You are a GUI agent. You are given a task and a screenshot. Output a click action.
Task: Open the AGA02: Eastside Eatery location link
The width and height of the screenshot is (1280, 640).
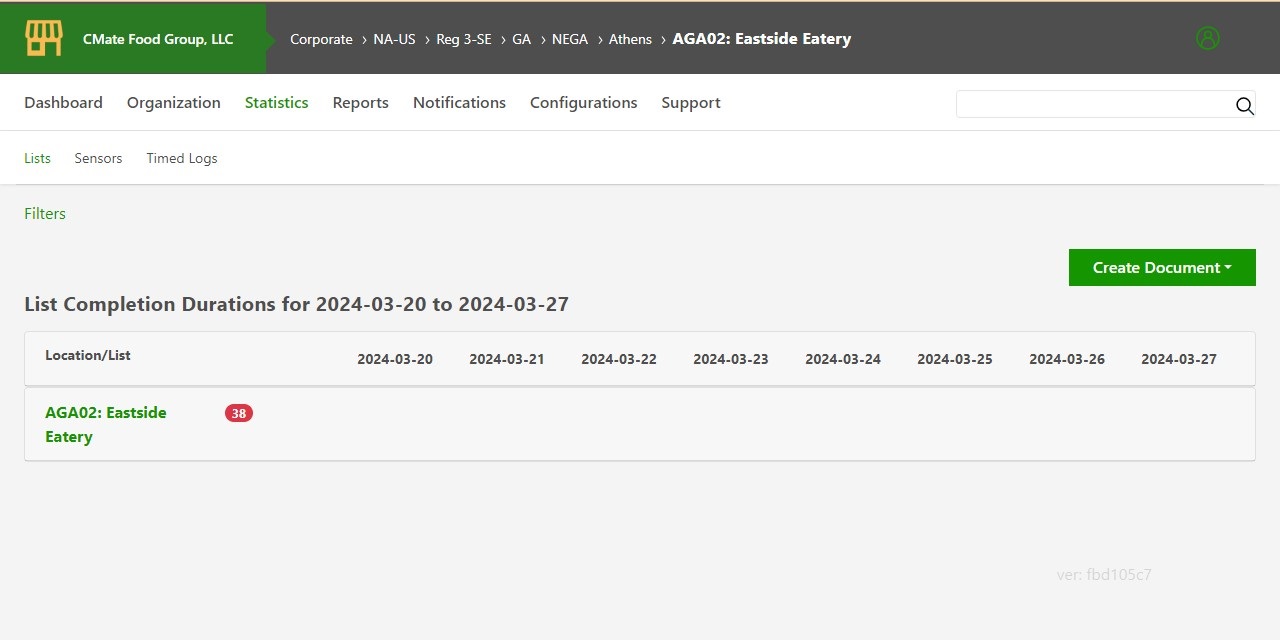[x=106, y=424]
